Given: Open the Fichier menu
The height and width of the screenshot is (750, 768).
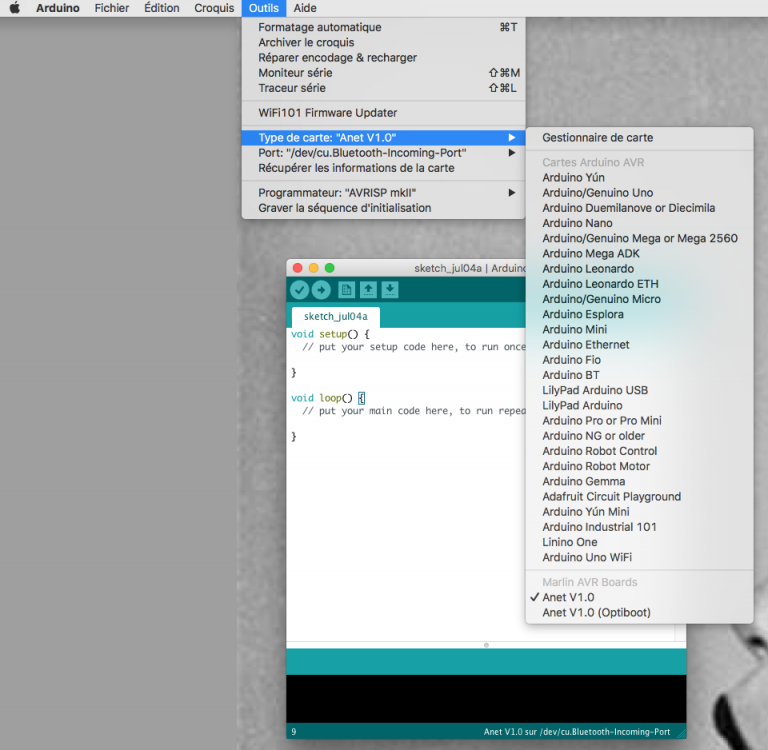Looking at the screenshot, I should (x=112, y=8).
